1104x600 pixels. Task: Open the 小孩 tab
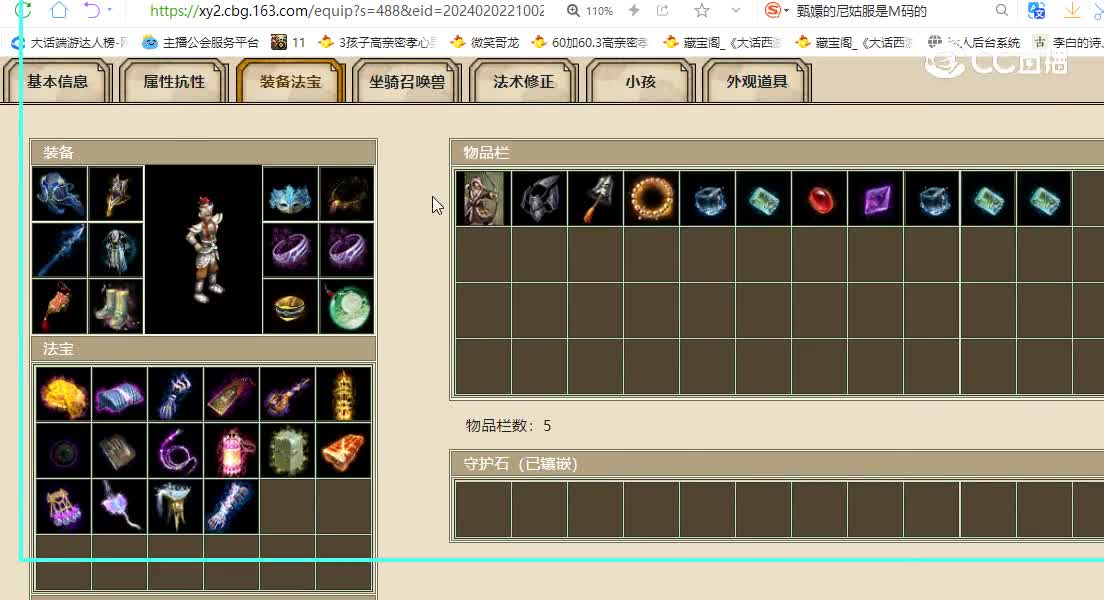(641, 82)
